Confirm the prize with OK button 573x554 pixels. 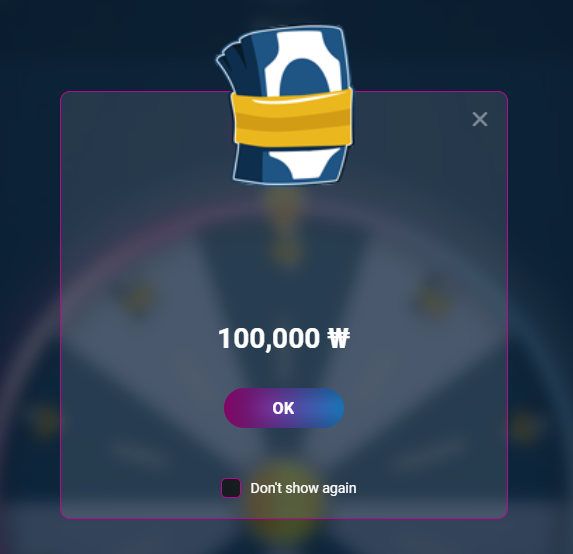click(x=284, y=408)
